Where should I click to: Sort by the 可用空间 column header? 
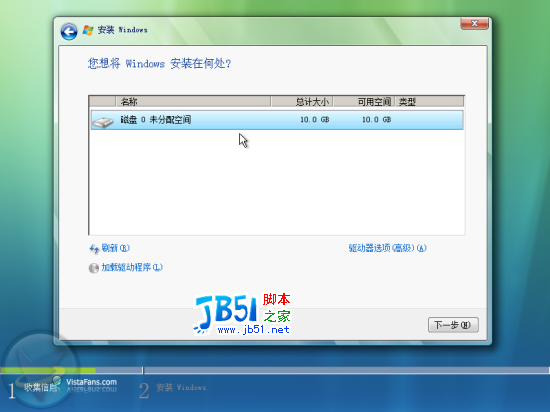[x=364, y=102]
